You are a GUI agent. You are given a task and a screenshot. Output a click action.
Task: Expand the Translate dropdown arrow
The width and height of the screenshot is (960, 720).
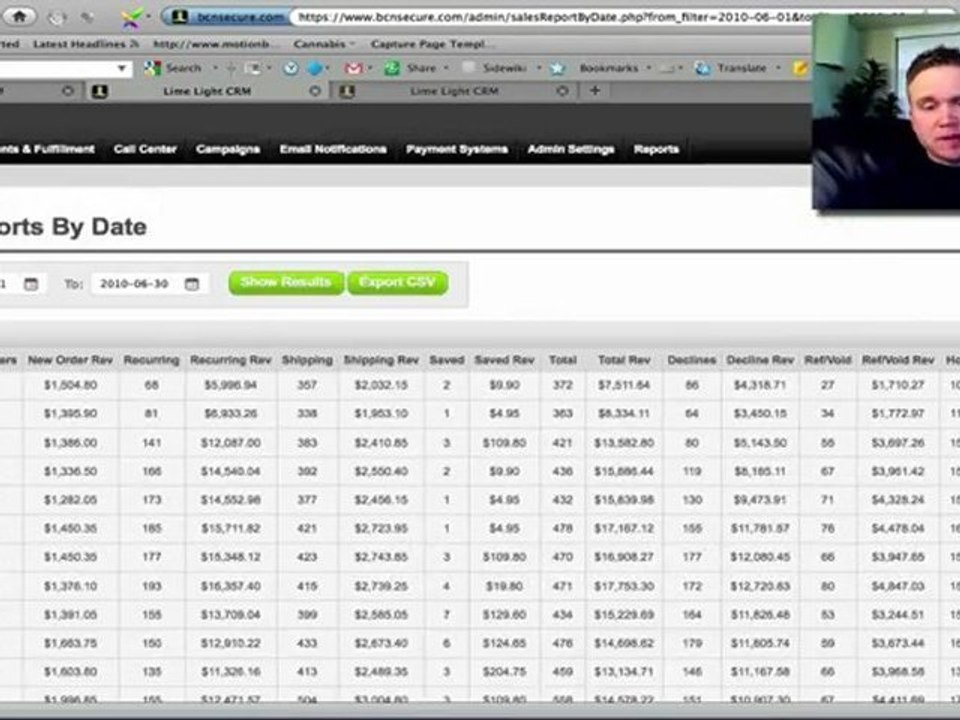coord(778,68)
